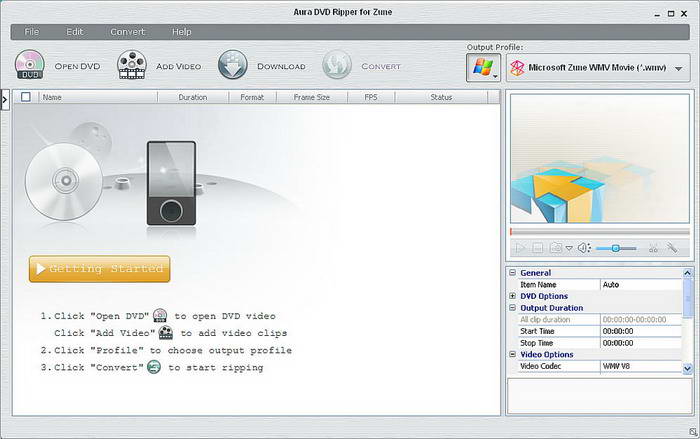Click the Add Video icon in instructions
This screenshot has width=700, height=439.
pyautogui.click(x=166, y=332)
